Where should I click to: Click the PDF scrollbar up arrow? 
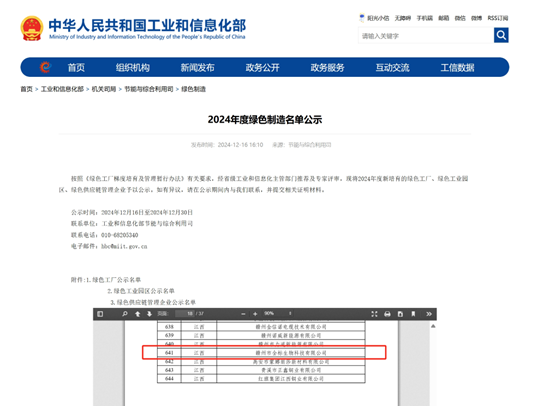(x=433, y=326)
